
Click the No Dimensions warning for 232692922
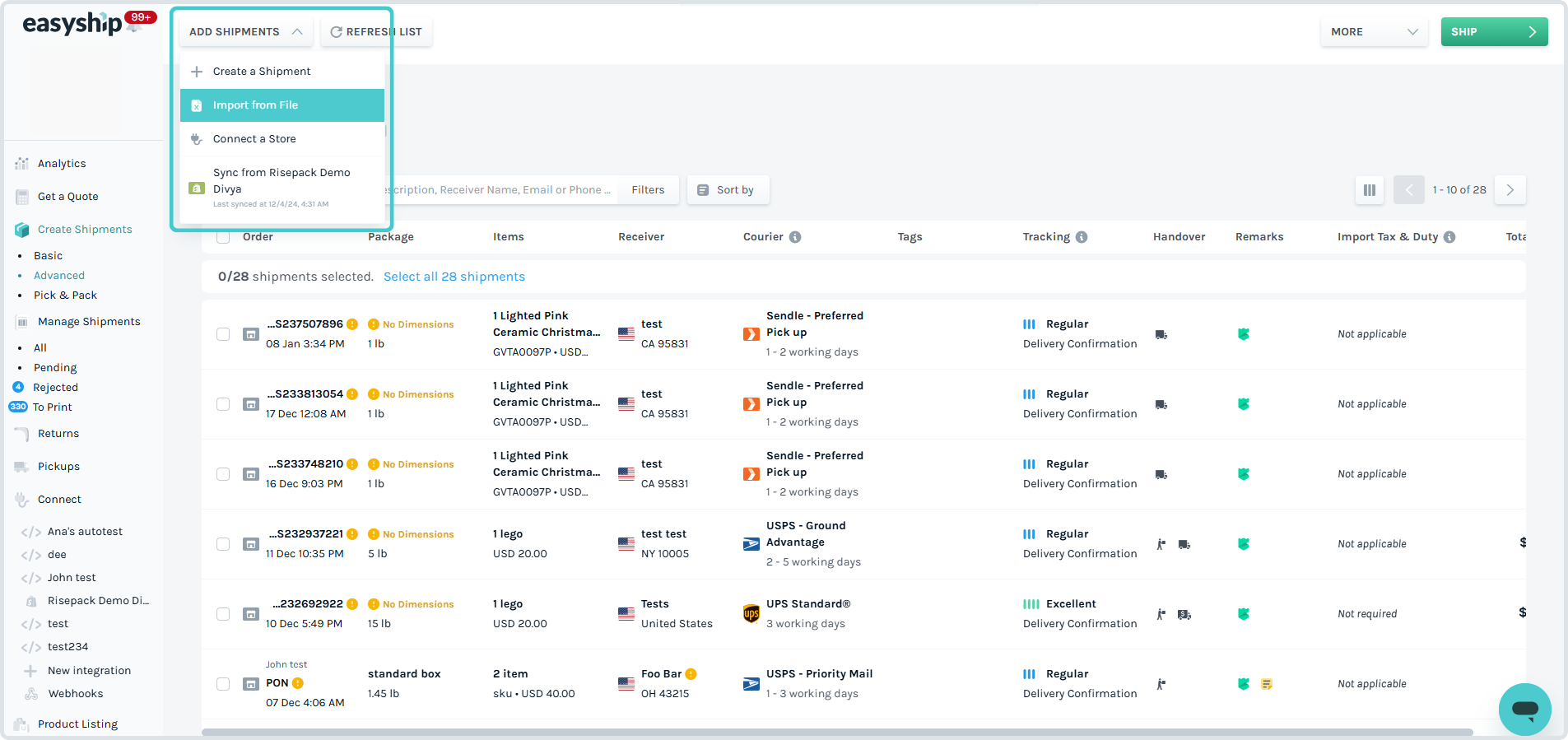(x=411, y=604)
